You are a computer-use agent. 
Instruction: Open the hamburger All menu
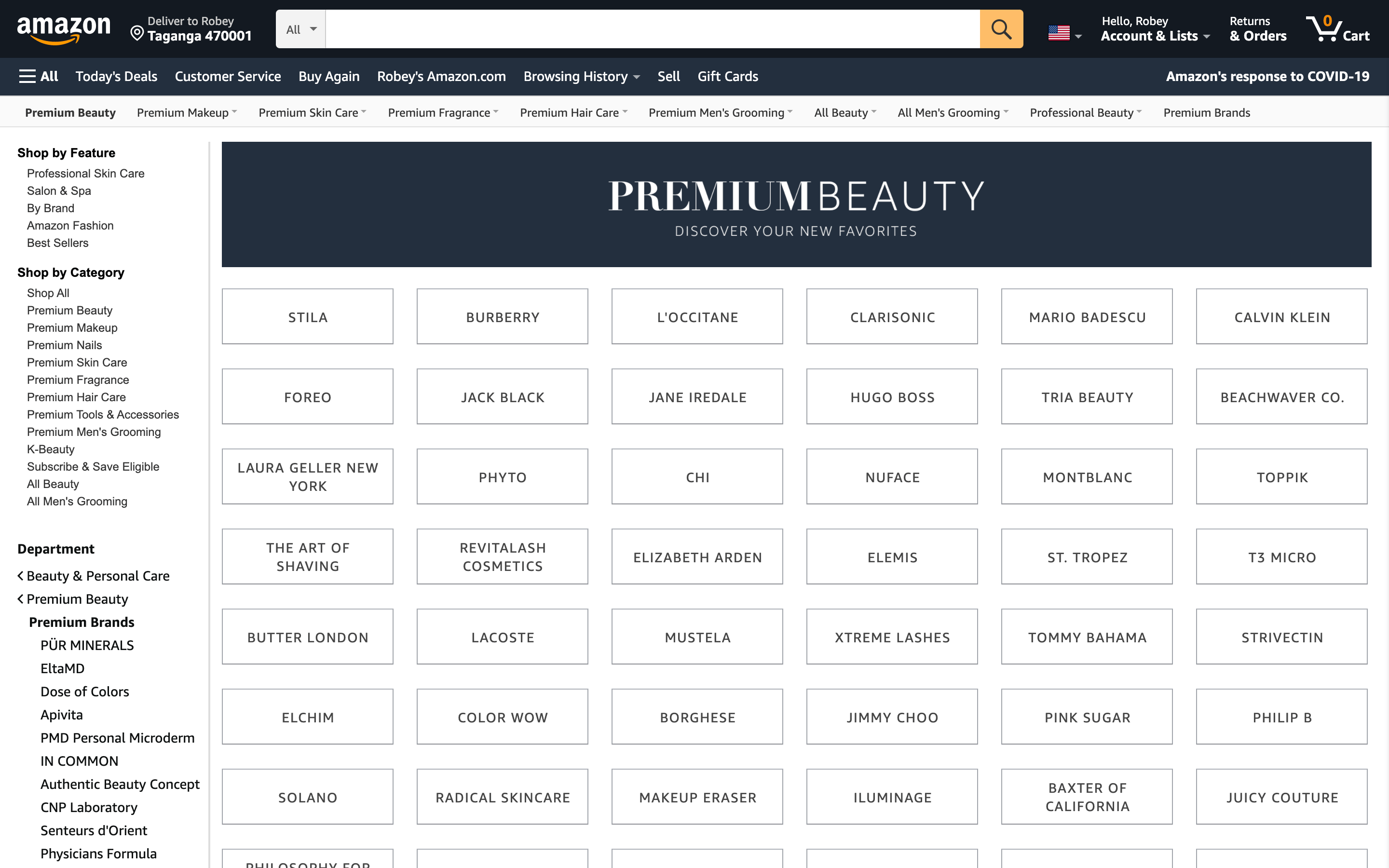39,76
